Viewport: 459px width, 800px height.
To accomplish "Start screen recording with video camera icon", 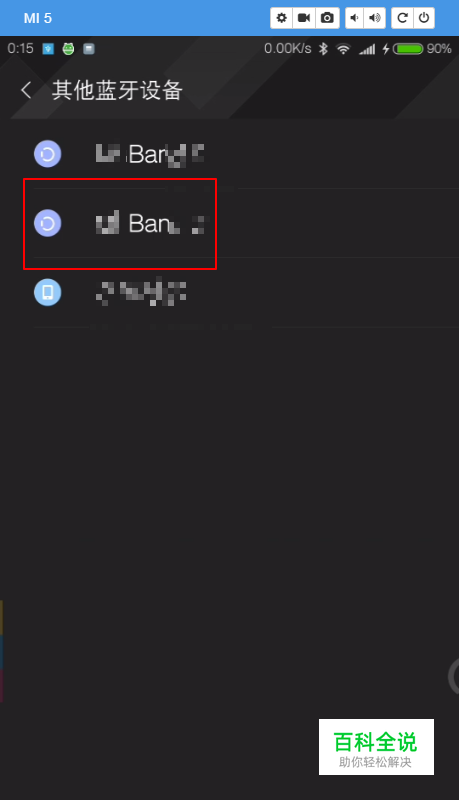I will [304, 18].
